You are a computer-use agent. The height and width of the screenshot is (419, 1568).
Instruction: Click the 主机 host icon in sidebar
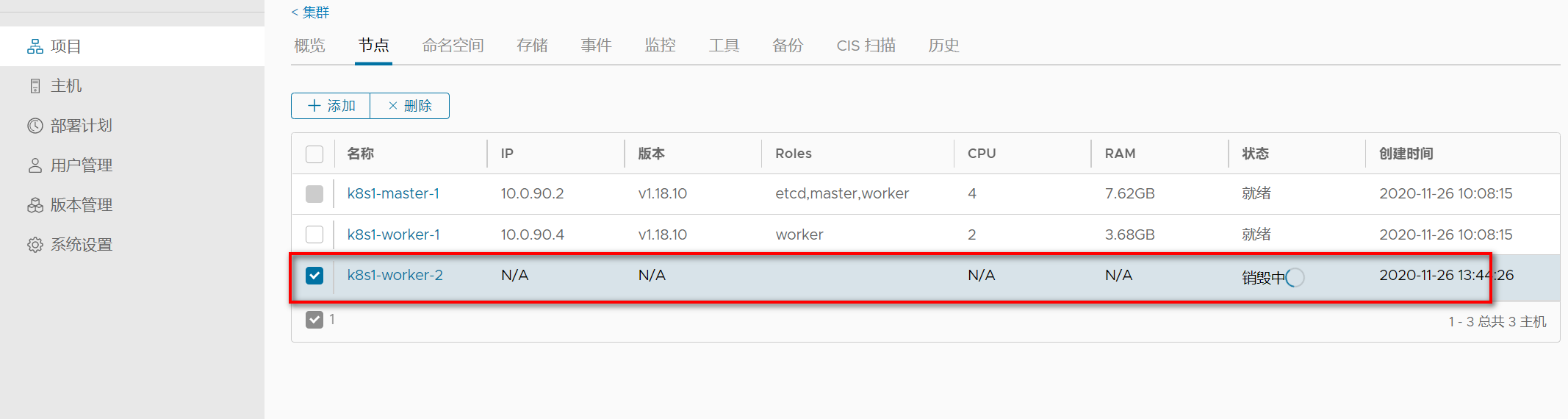tap(35, 86)
